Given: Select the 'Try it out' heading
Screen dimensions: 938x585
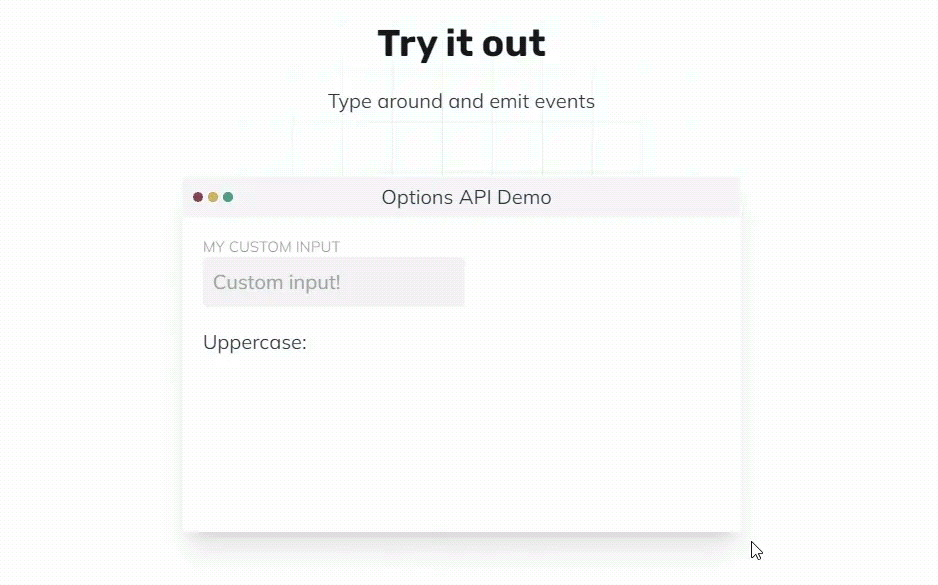Looking at the screenshot, I should click(x=461, y=43).
